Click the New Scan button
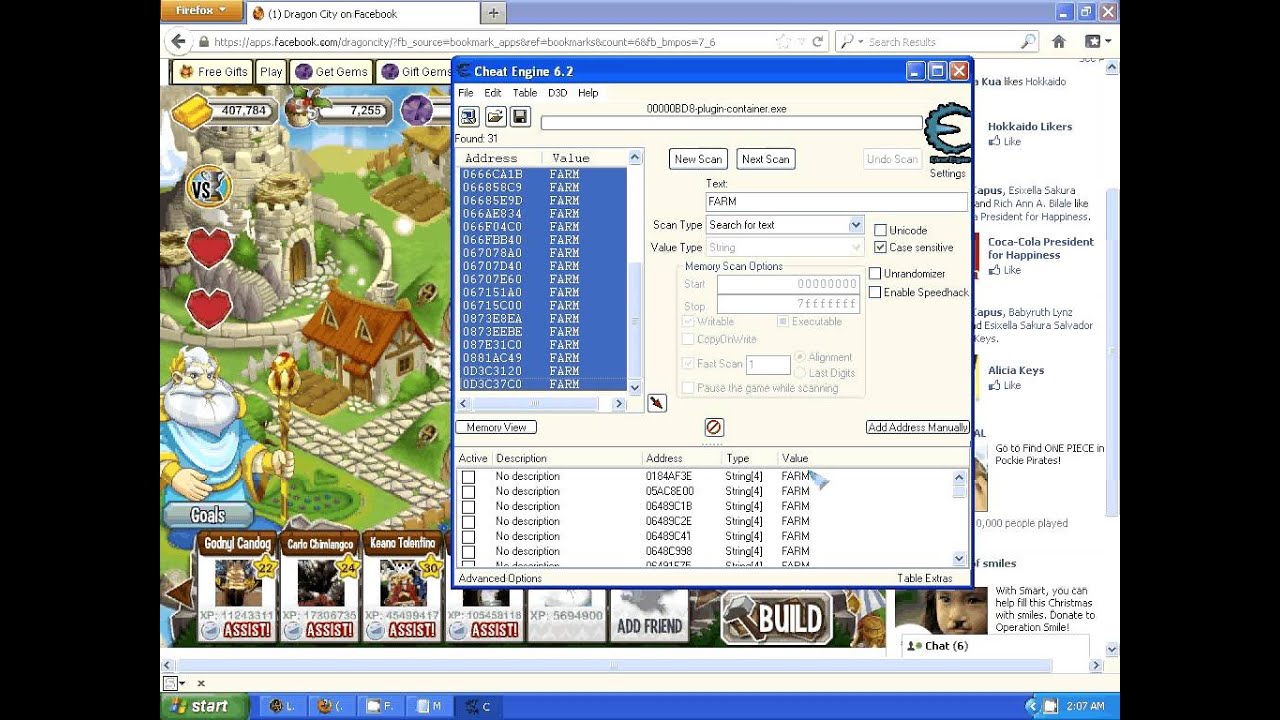 698,159
